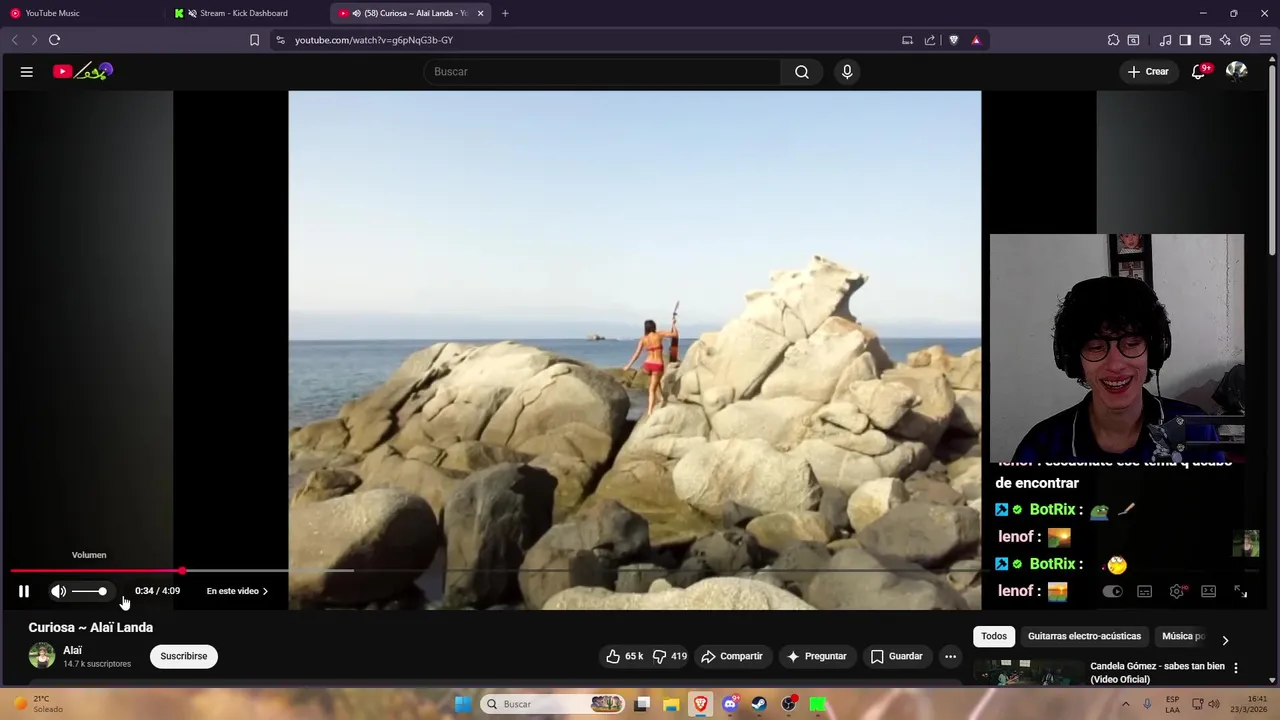The width and height of the screenshot is (1280, 720).
Task: Dislike the video with thumbs down
Action: [x=670, y=656]
